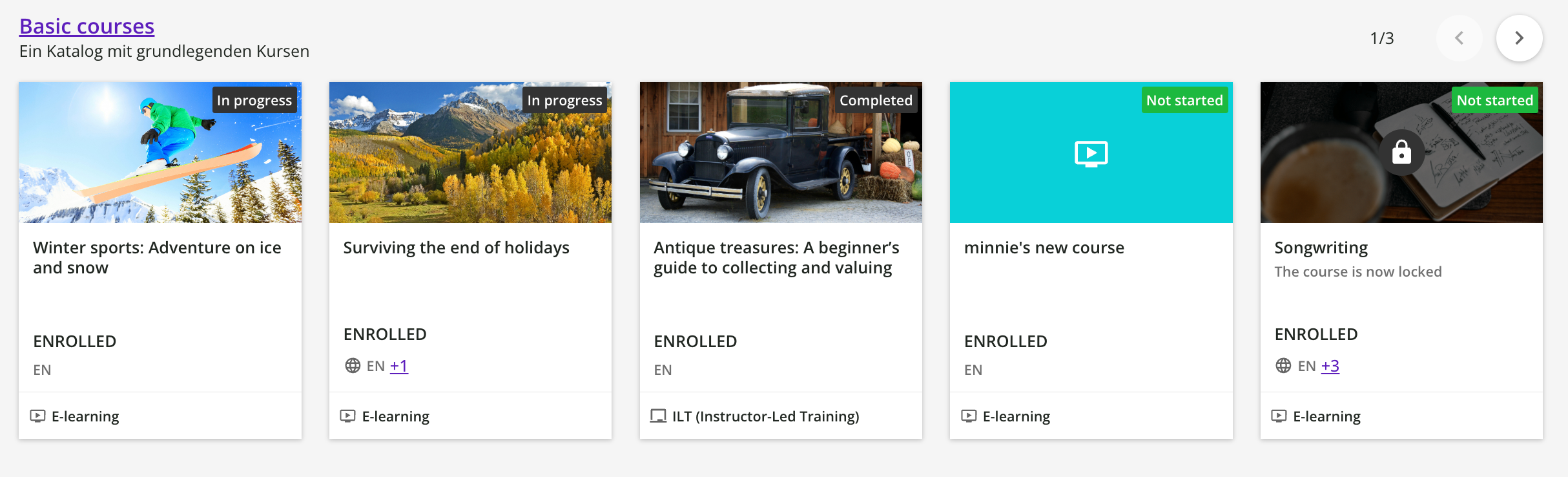This screenshot has height=477, width=1568.
Task: Open Antique treasures course title
Action: [x=776, y=257]
